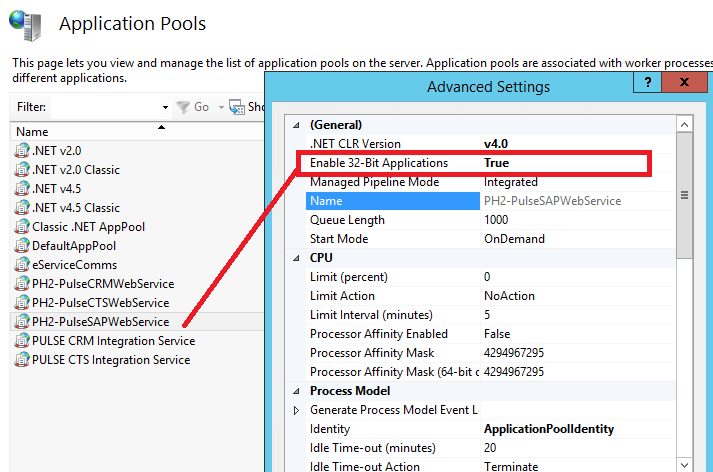Select PULSE CTS Integration Service pool
This screenshot has width=713, height=472.
click(110, 360)
